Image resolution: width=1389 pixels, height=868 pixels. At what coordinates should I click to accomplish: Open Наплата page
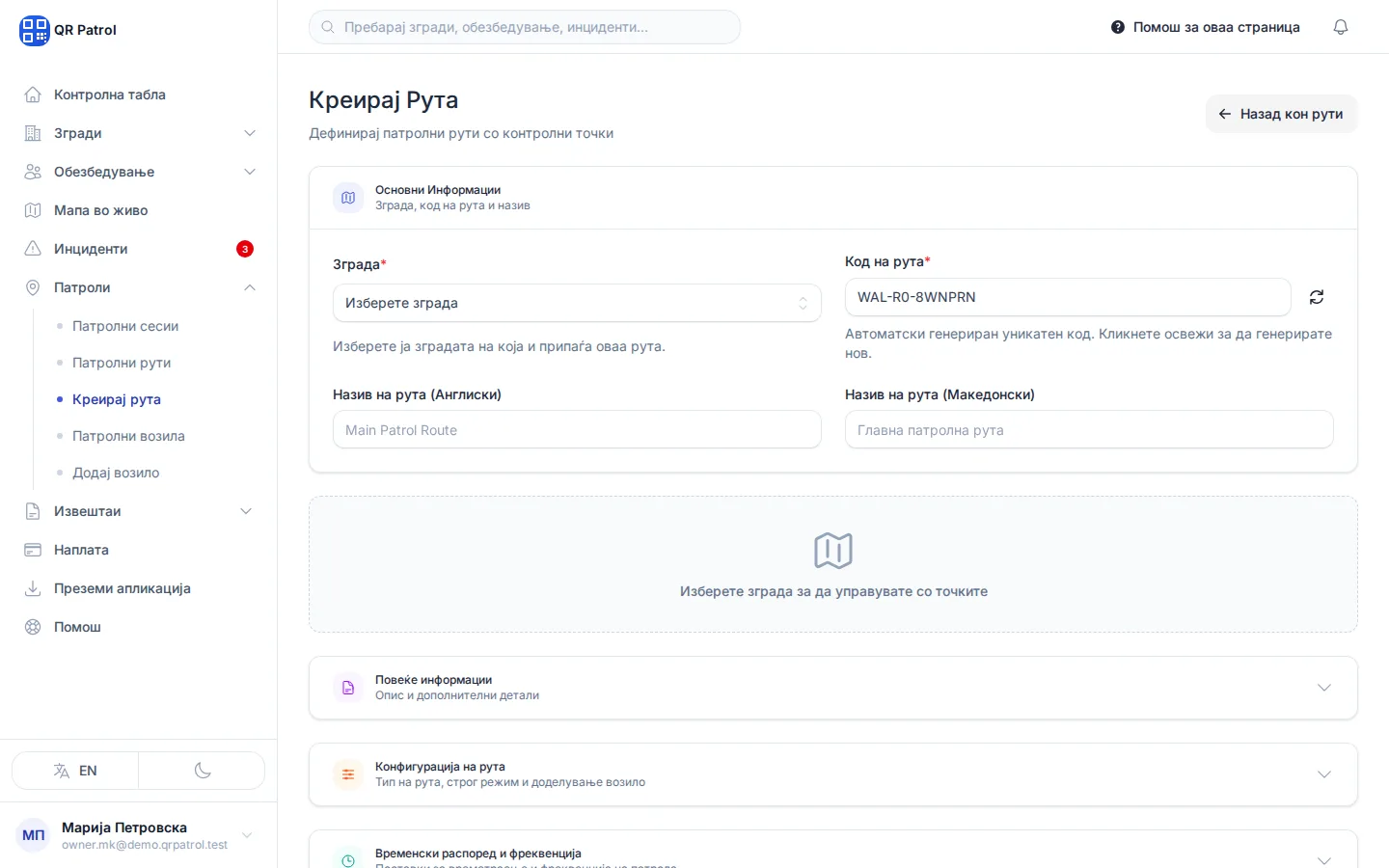pyautogui.click(x=139, y=550)
